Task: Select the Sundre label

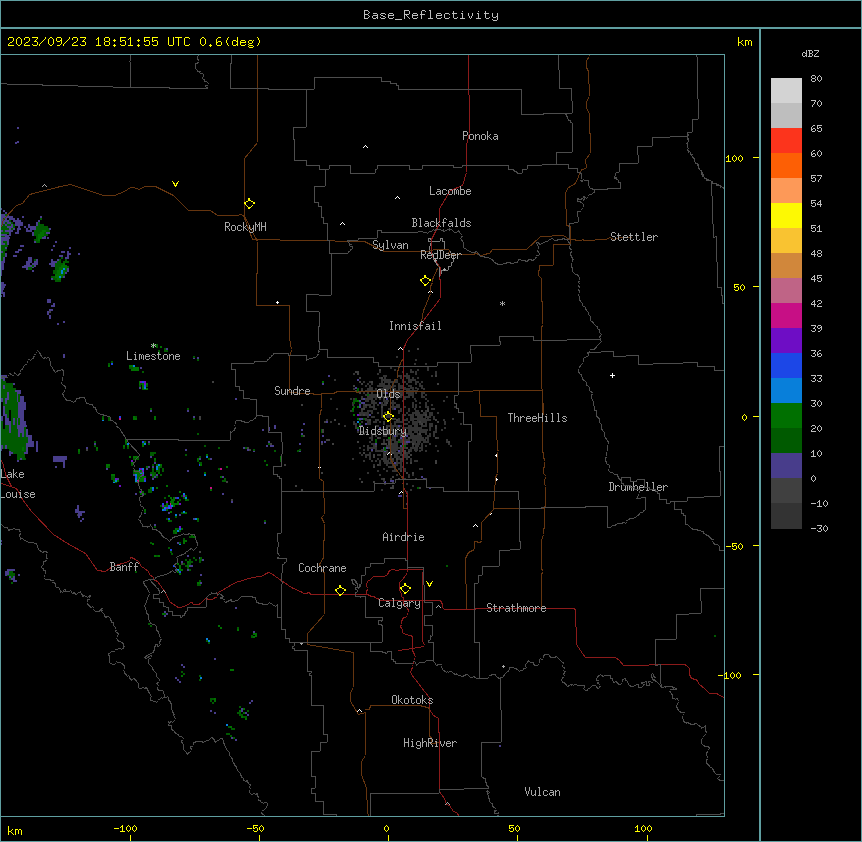Action: [x=292, y=391]
